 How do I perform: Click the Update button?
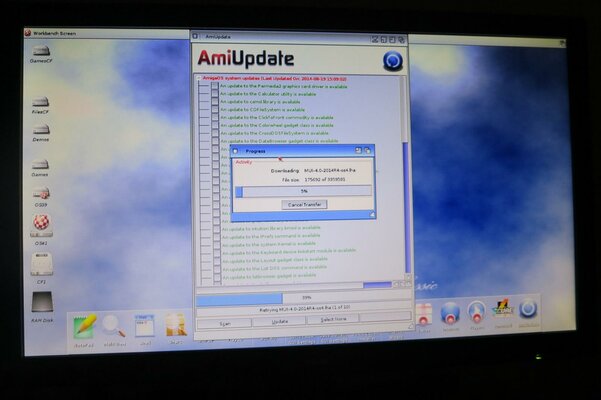coord(280,321)
